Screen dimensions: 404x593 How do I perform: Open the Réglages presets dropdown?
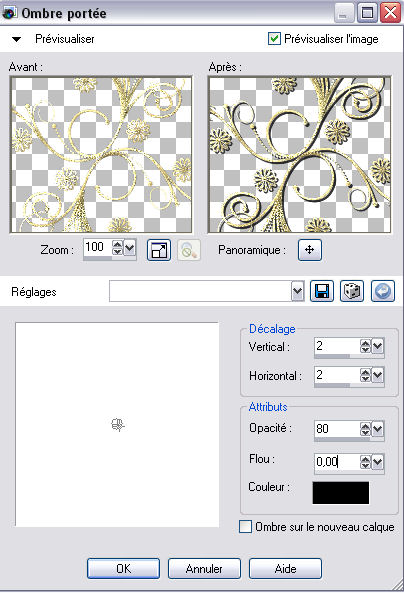pyautogui.click(x=298, y=291)
